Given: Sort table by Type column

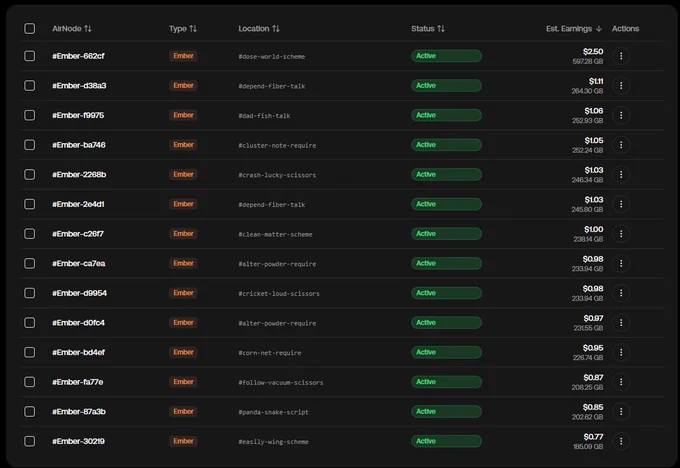Looking at the screenshot, I should [x=183, y=29].
